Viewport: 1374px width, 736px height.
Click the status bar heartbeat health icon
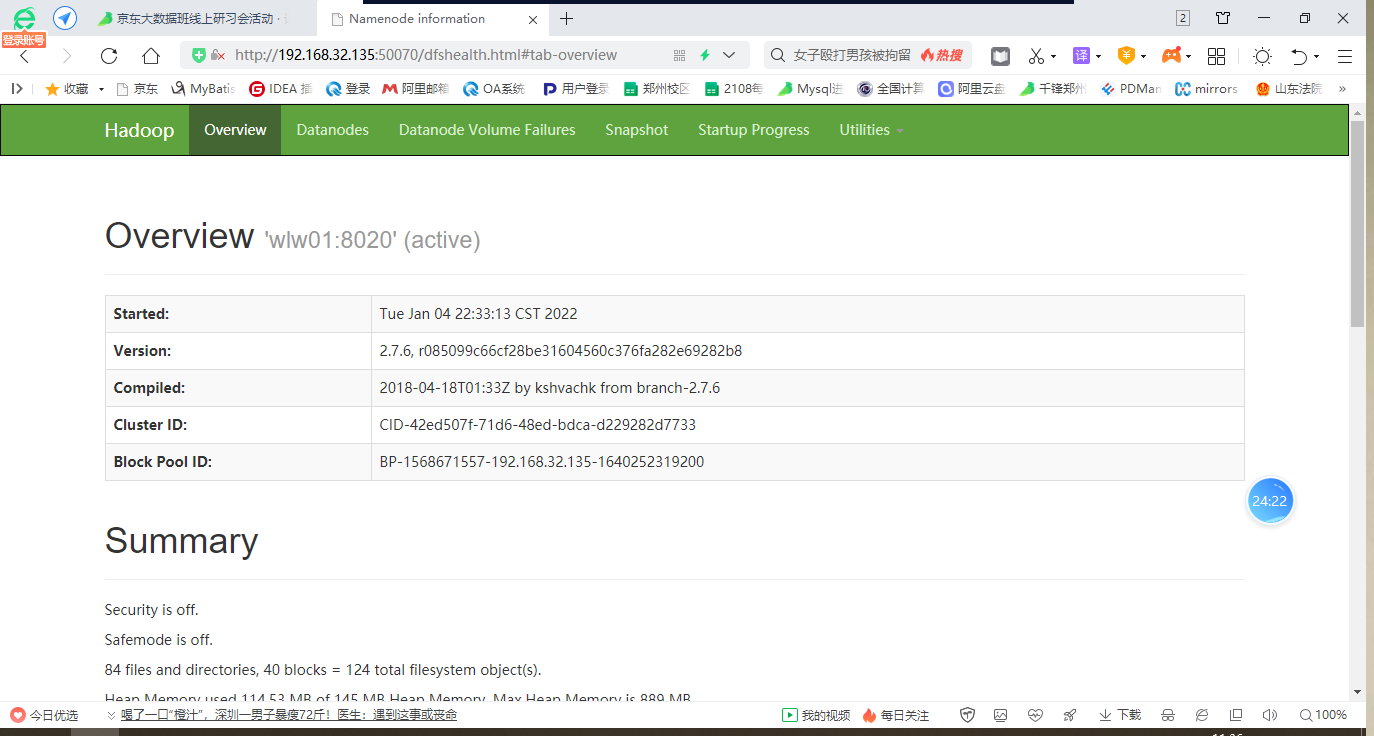tap(1035, 715)
